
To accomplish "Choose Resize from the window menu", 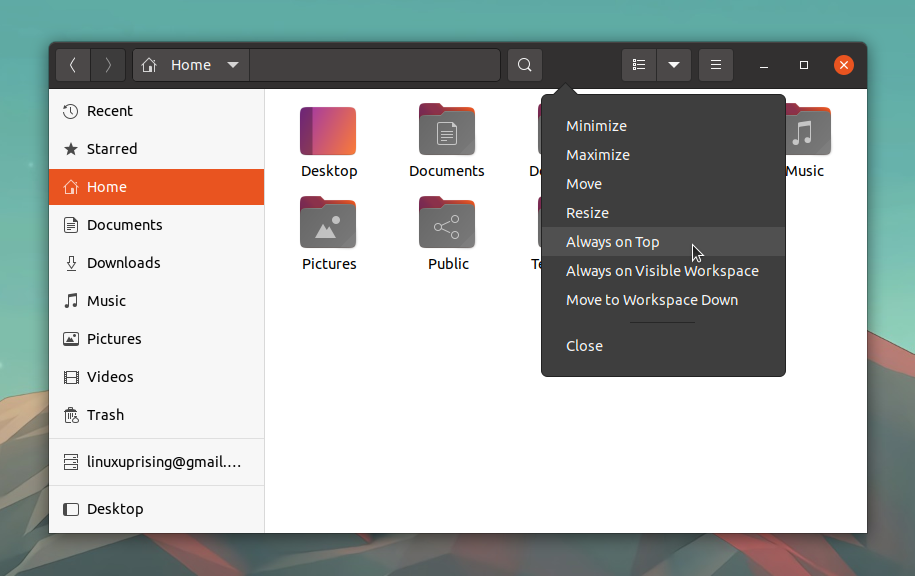I will tap(587, 212).
